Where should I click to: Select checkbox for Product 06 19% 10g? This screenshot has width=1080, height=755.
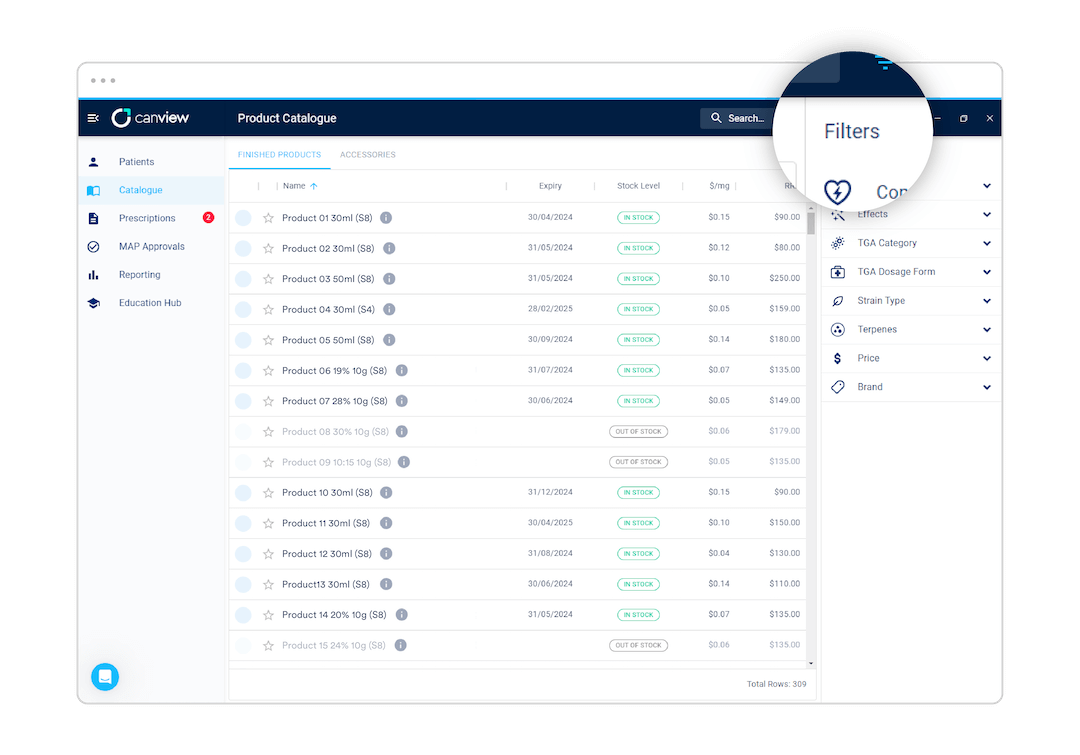pyautogui.click(x=243, y=371)
